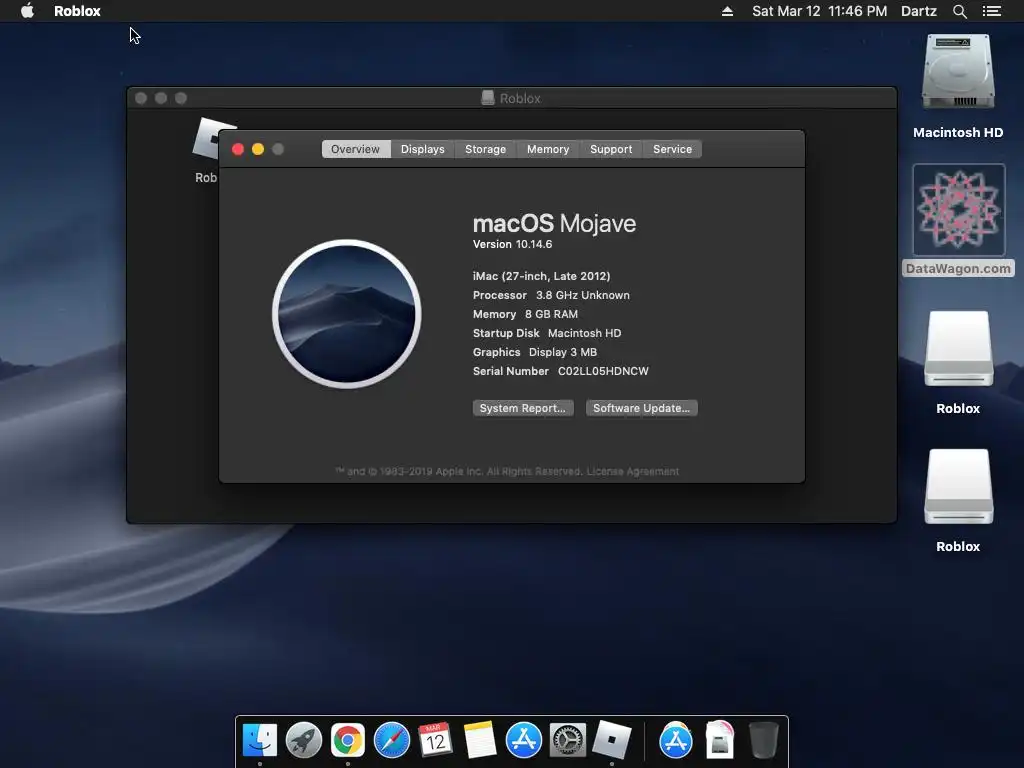The image size is (1024, 768).
Task: Minimize the About This Mac window
Action: point(258,149)
